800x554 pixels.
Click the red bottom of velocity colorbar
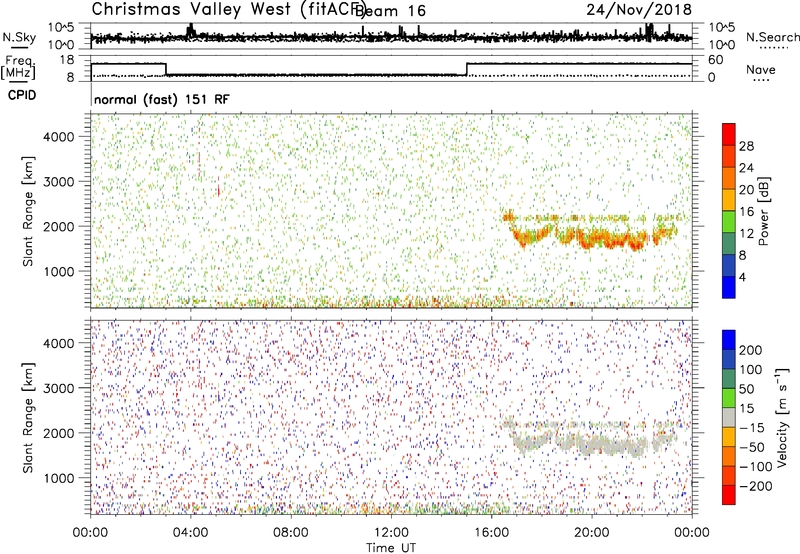pyautogui.click(x=729, y=495)
